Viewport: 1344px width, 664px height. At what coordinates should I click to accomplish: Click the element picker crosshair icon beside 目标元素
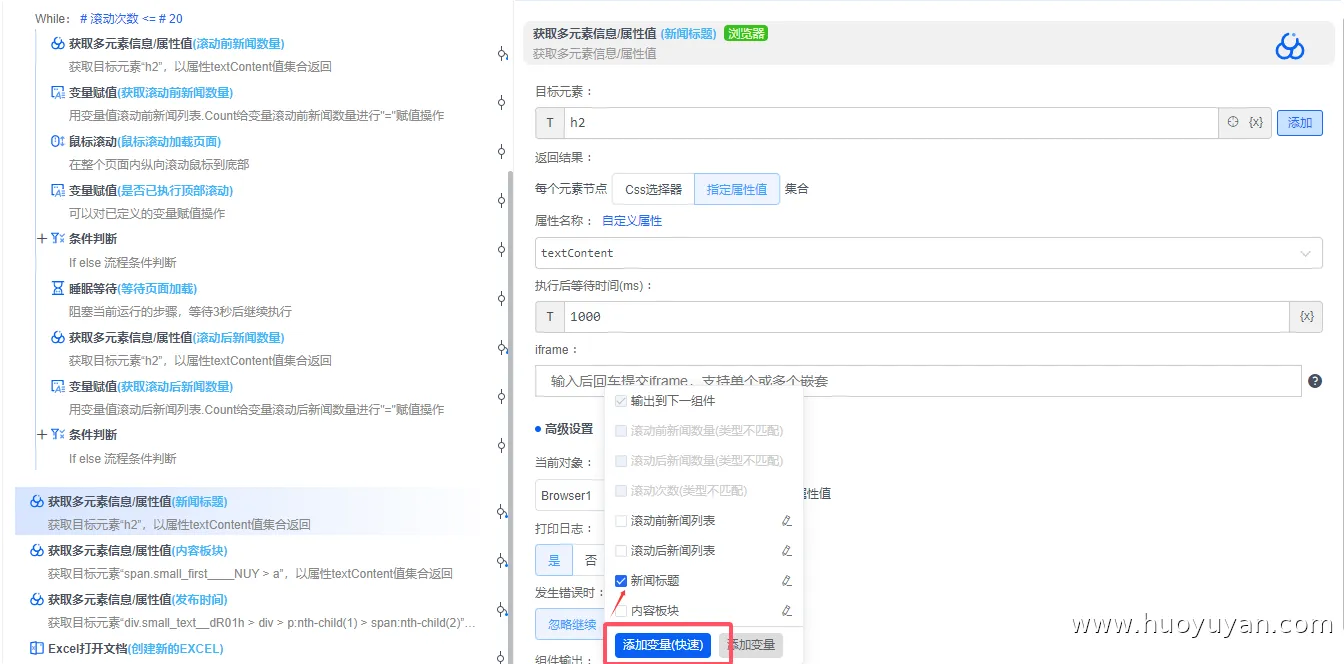[1231, 122]
